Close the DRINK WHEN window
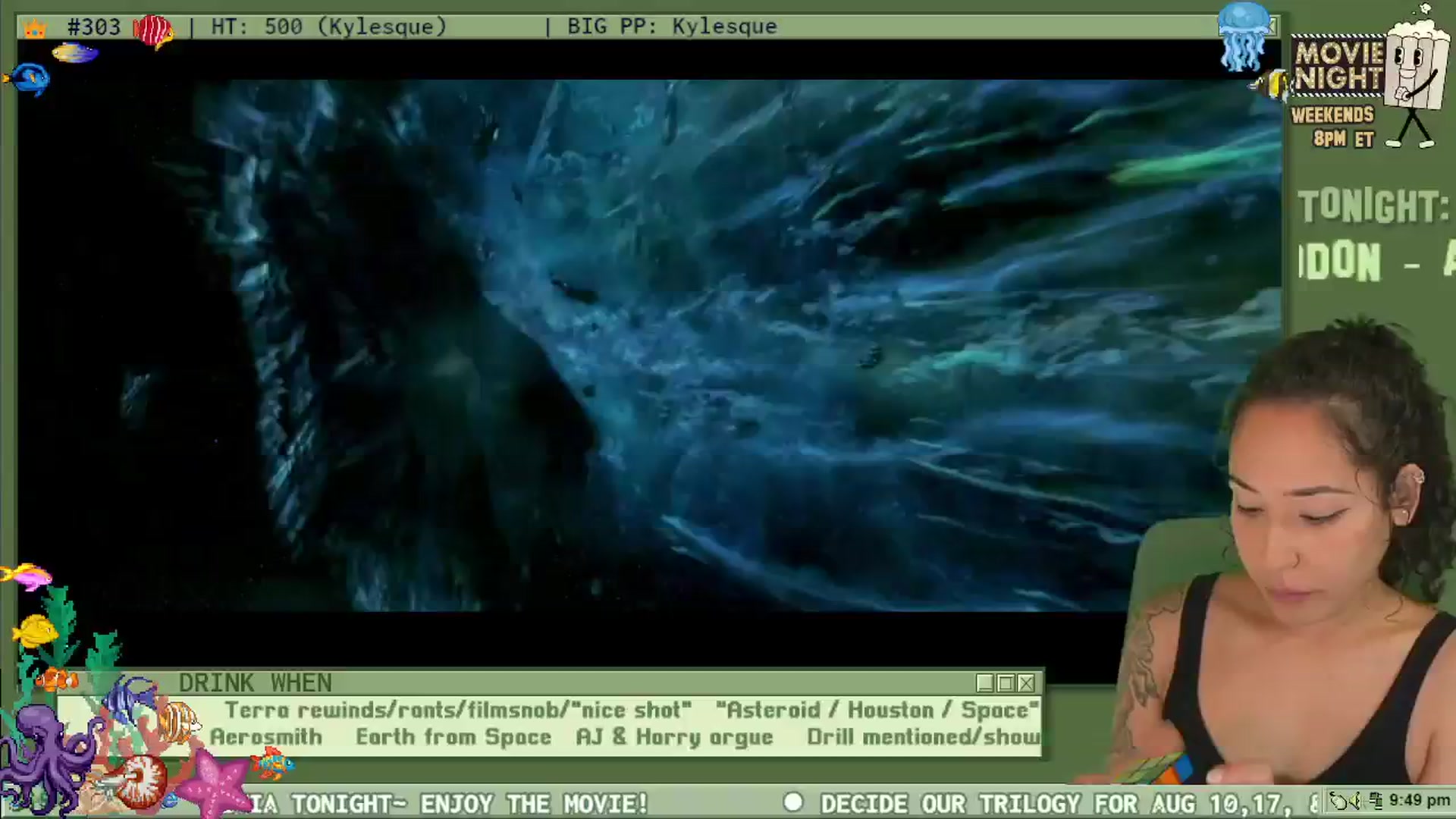 [1026, 683]
